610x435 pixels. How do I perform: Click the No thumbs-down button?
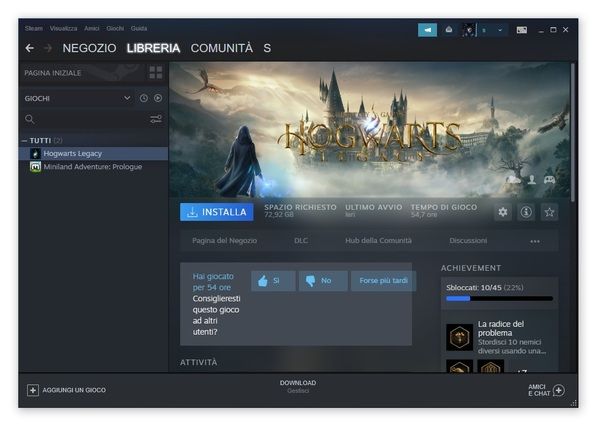323,281
